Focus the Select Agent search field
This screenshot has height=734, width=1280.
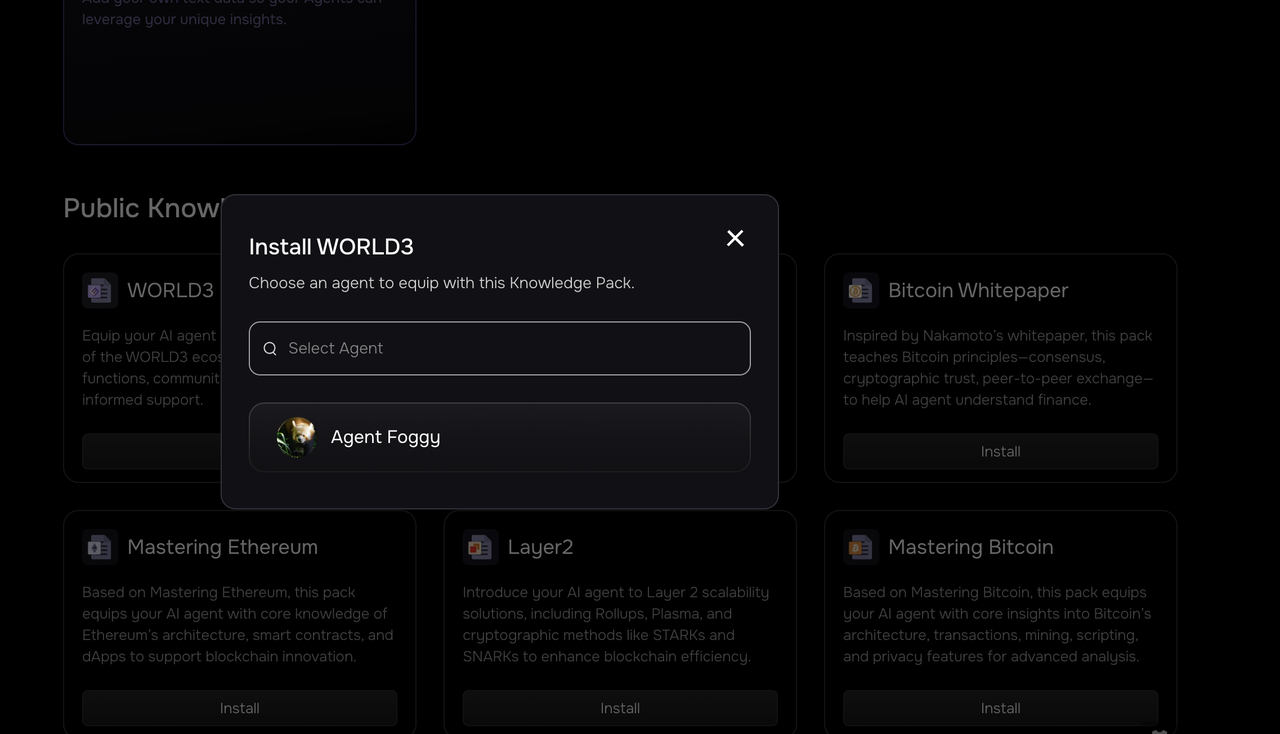[510, 348]
